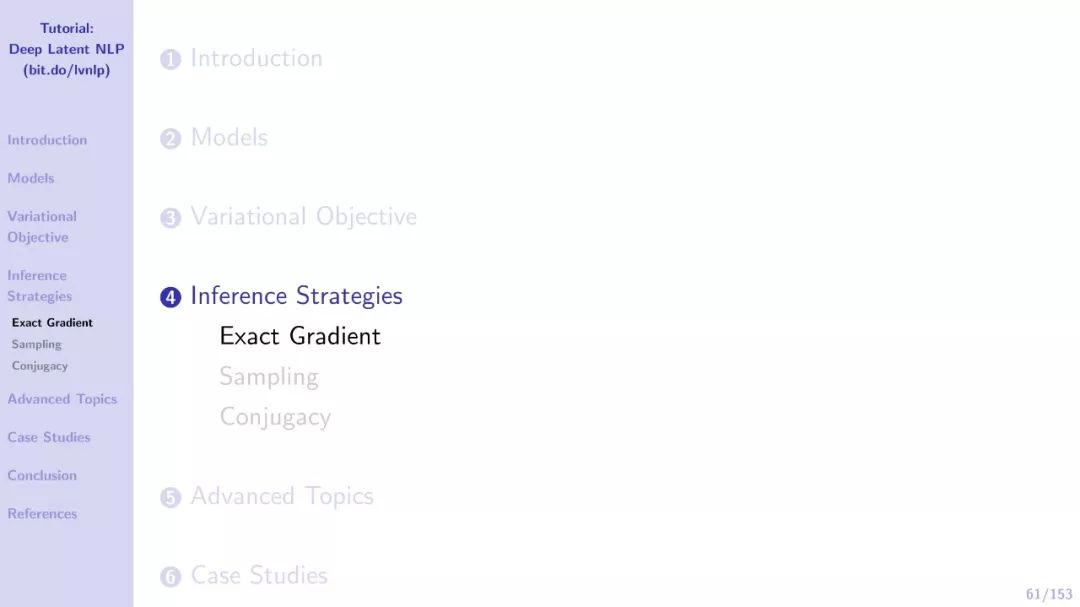The image size is (1080, 607).
Task: Open Introduction in the sidebar navigation
Action: [x=47, y=140]
